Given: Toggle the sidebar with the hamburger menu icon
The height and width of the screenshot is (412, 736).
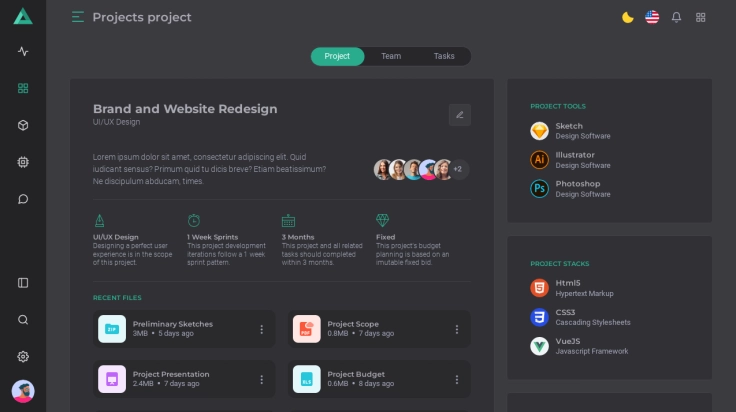Looking at the screenshot, I should (x=78, y=17).
